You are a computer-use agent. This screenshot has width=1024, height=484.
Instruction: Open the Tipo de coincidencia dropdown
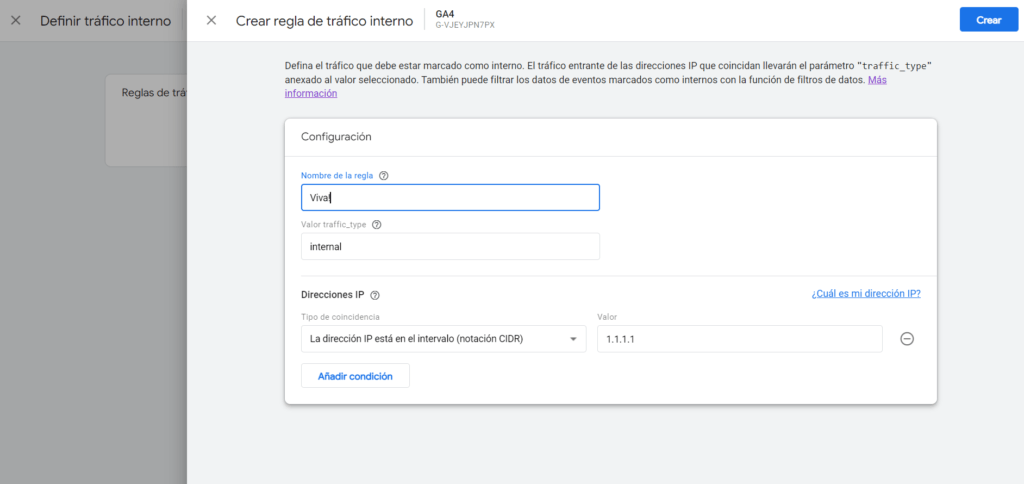tap(443, 339)
